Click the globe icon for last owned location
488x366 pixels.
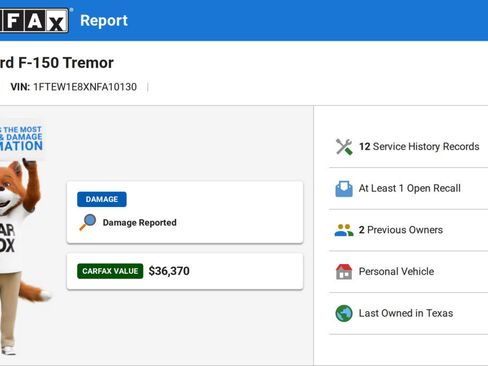point(344,313)
